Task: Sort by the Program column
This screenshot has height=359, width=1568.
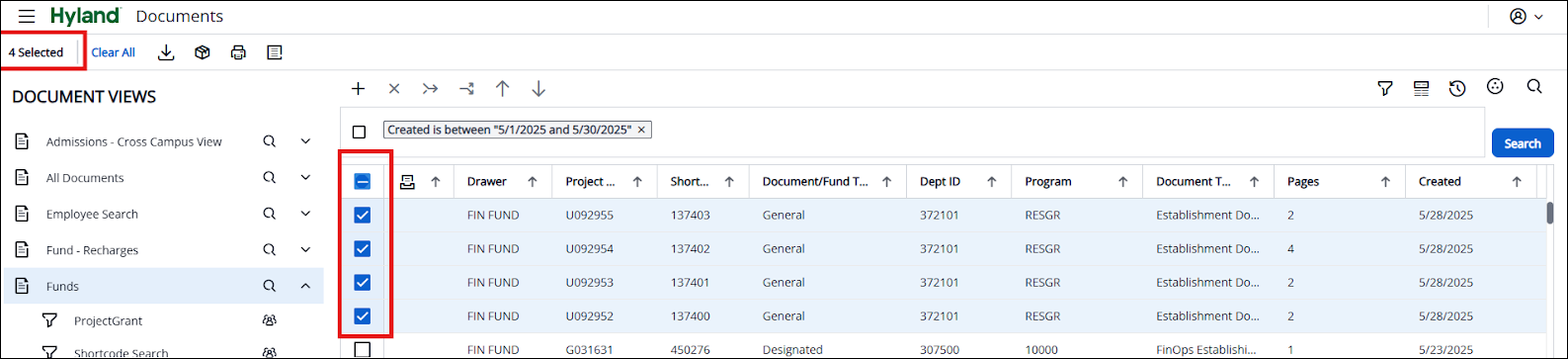Action: coord(1077,182)
